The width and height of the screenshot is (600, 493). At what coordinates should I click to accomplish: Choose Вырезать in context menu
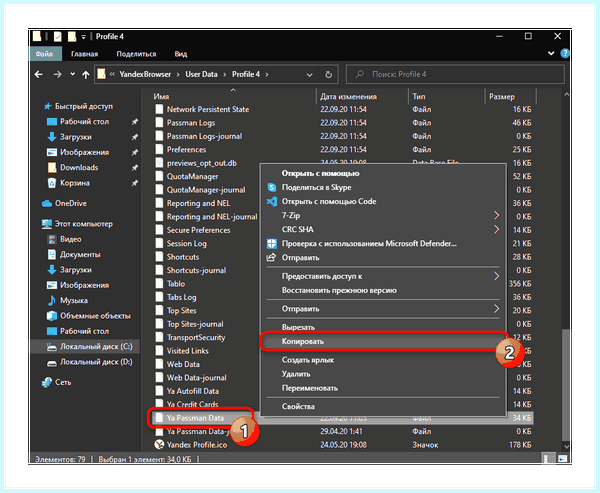coord(383,327)
